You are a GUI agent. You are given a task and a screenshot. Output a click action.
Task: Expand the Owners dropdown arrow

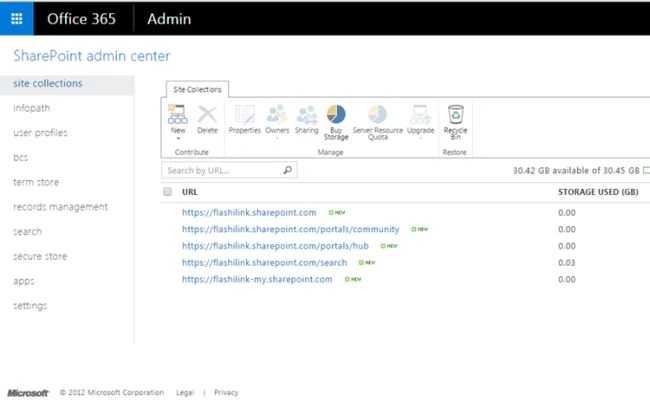(277, 138)
